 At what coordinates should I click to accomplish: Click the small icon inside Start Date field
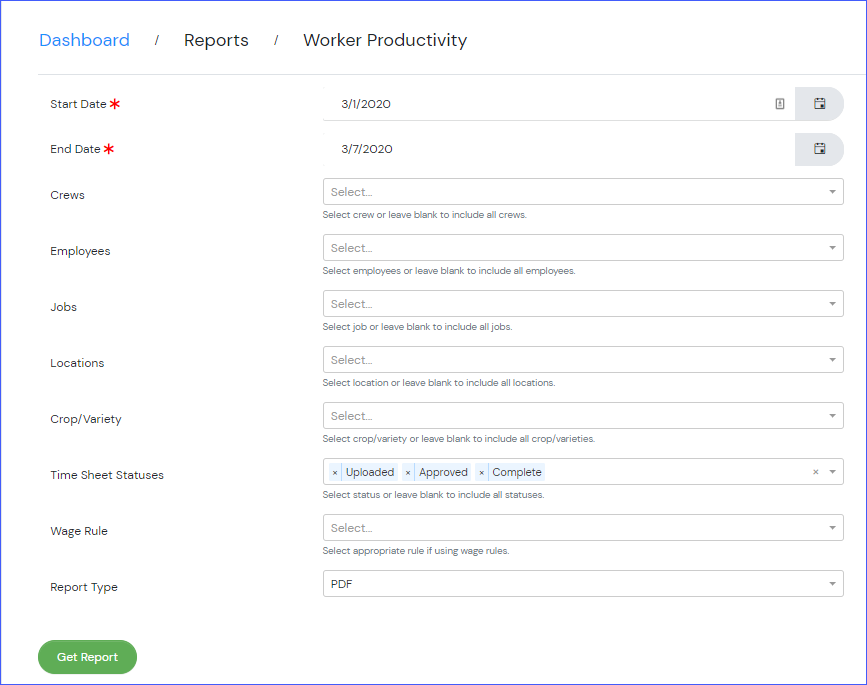(x=780, y=103)
